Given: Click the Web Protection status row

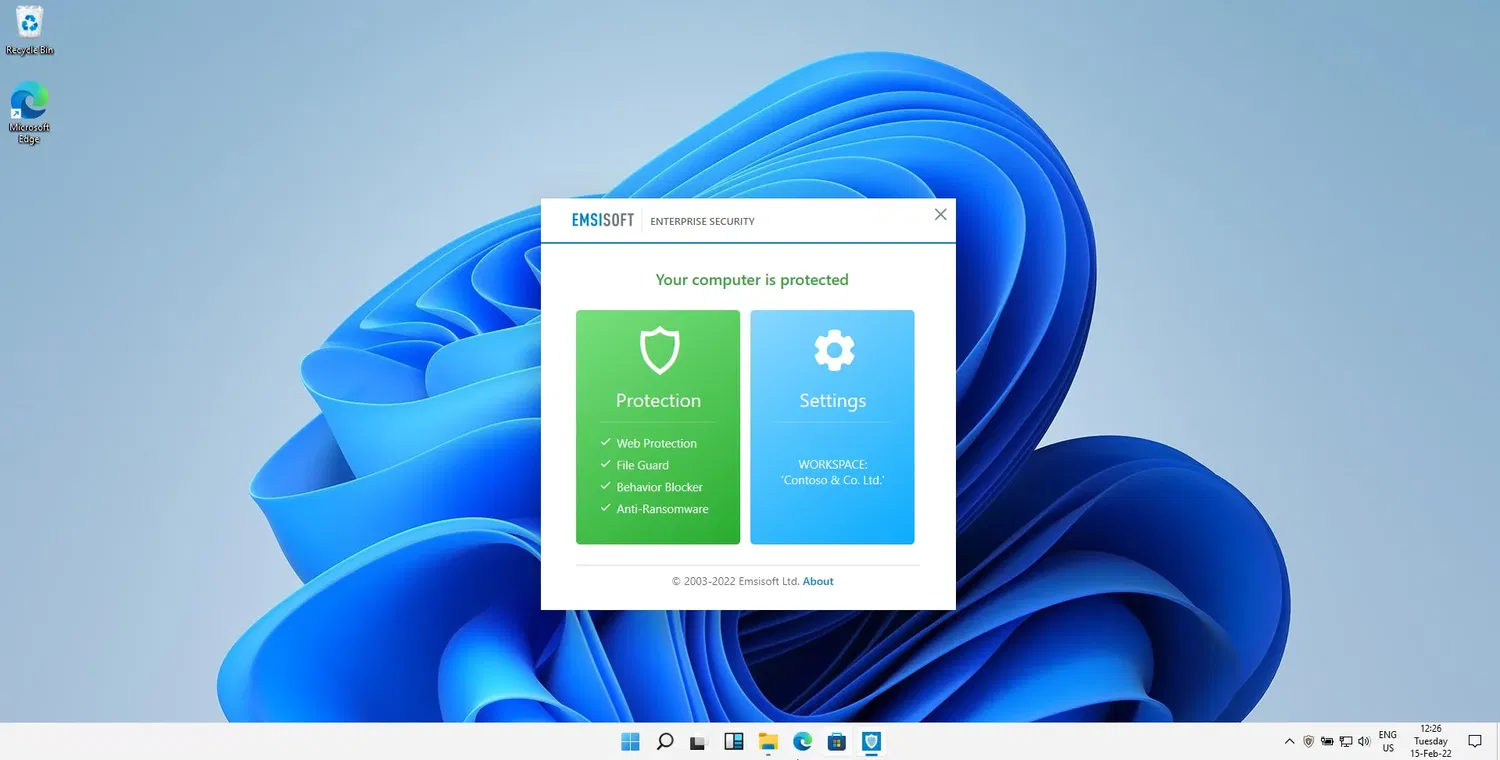Looking at the screenshot, I should click(x=648, y=443).
